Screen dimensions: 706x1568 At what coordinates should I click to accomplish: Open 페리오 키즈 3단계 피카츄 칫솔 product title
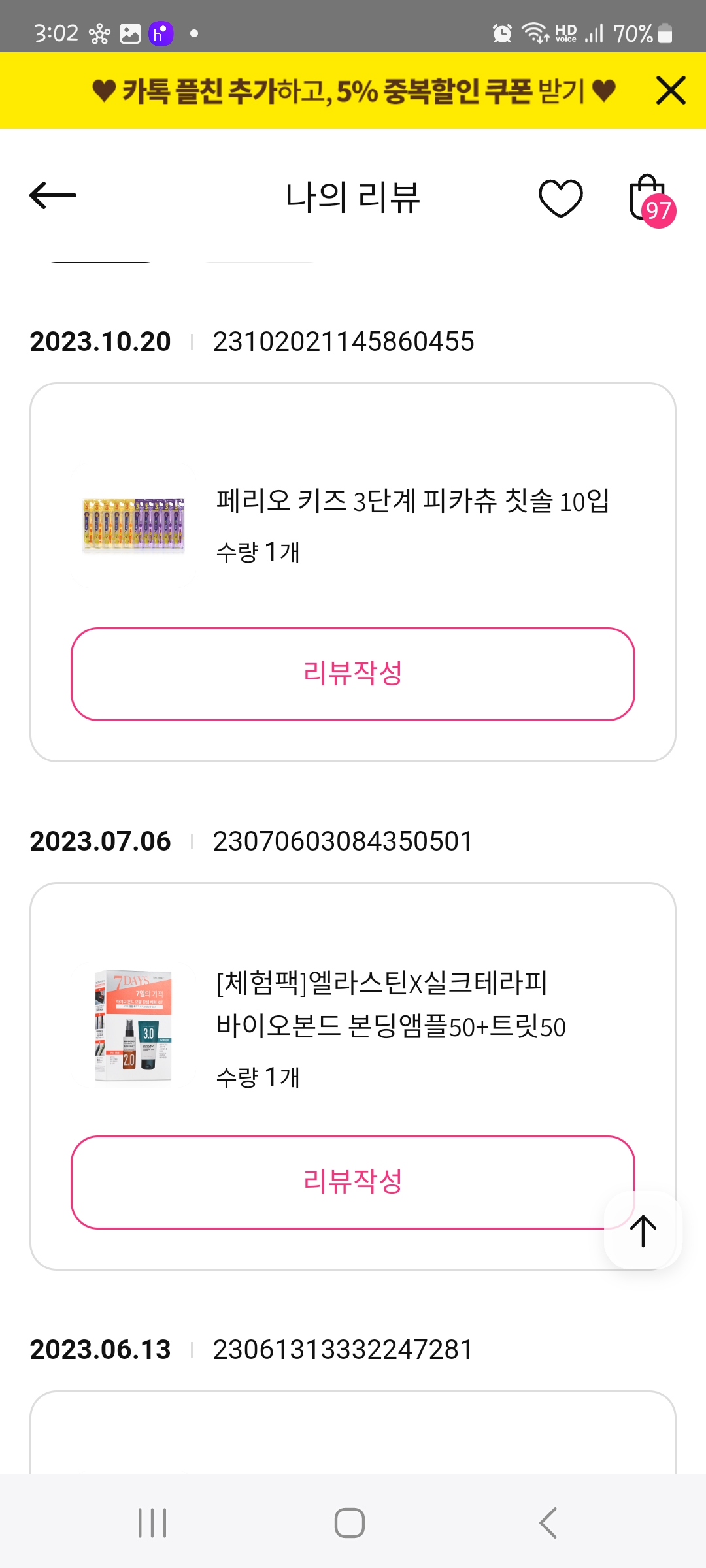[x=412, y=501]
